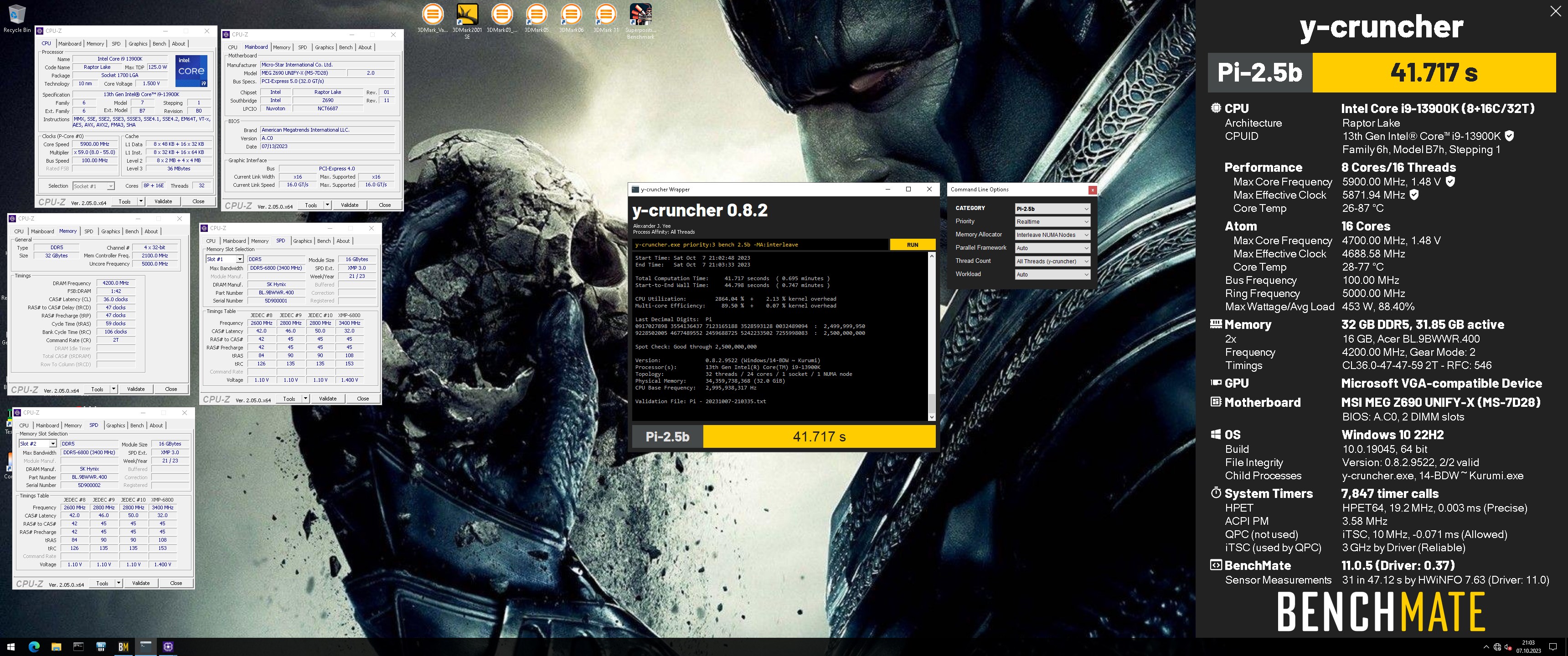
Task: Open the 3DMark05 desktop shortcut
Action: coord(536,18)
